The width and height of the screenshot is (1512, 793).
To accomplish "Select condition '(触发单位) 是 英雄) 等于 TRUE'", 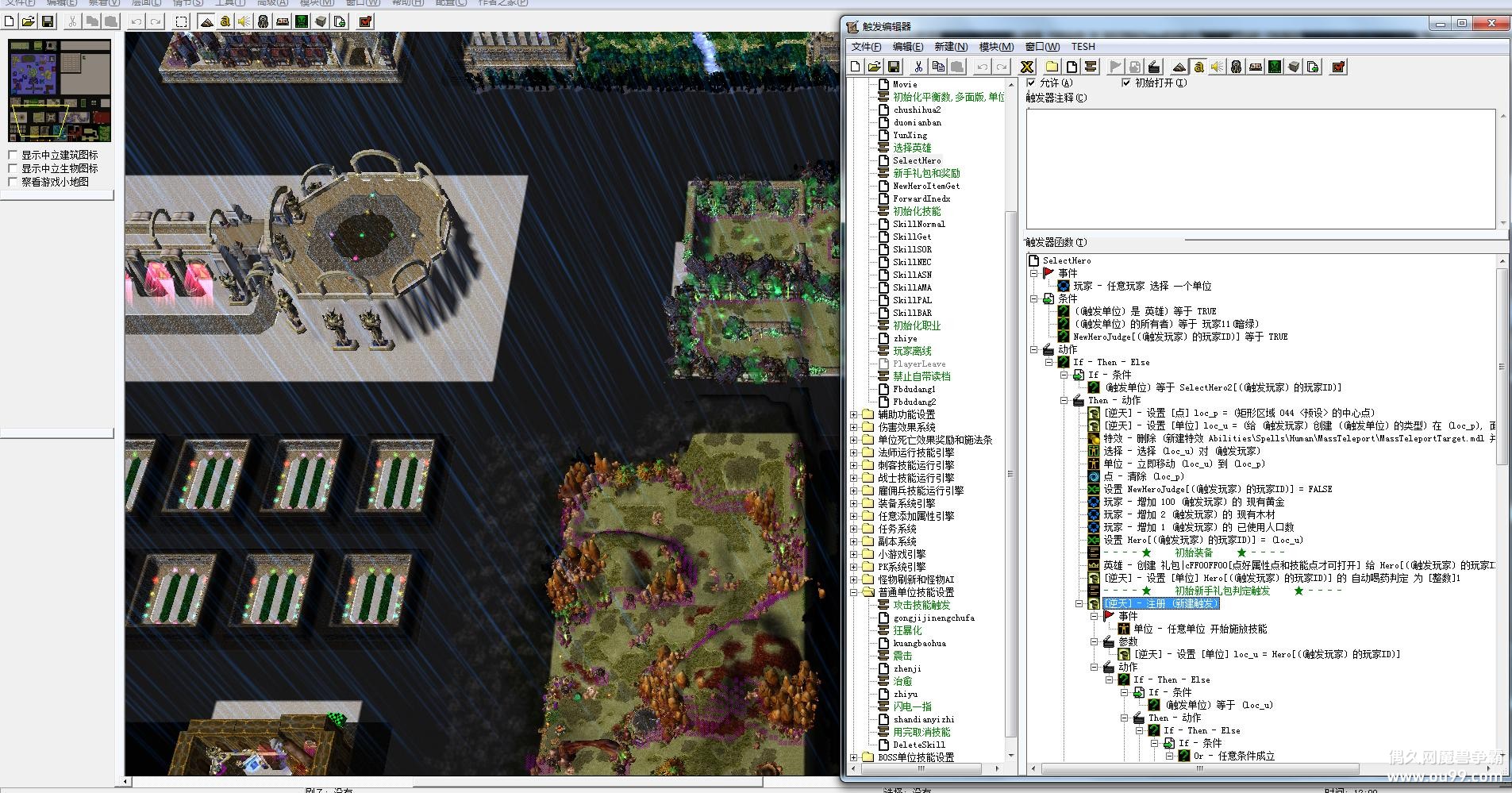I will click(1144, 311).
